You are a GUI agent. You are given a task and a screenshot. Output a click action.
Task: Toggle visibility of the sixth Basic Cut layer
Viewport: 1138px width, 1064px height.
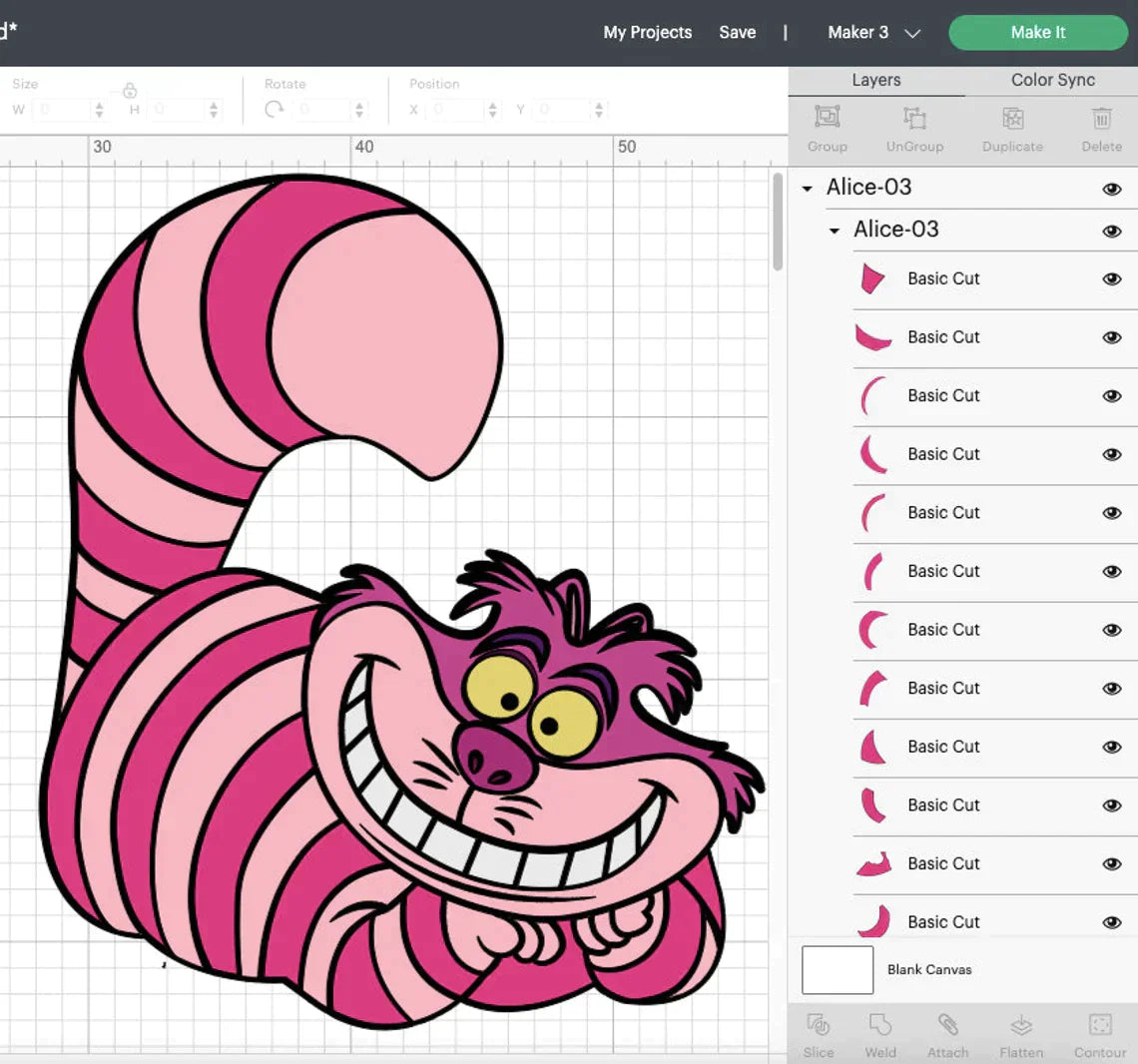point(1111,572)
